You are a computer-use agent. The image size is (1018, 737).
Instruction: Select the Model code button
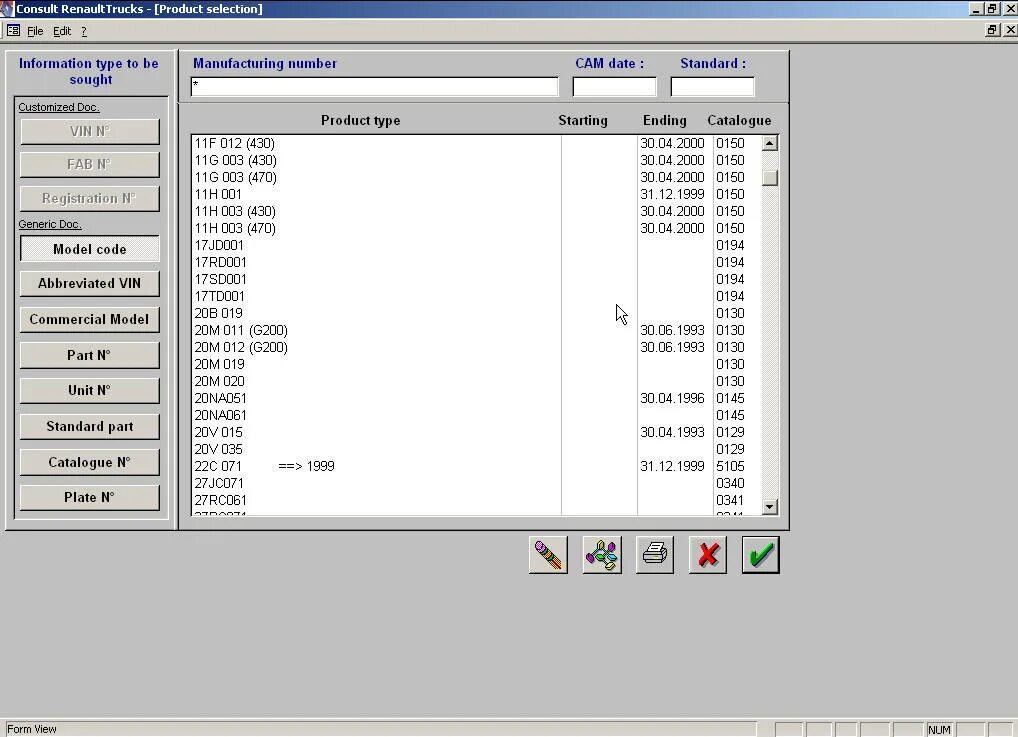tap(90, 249)
